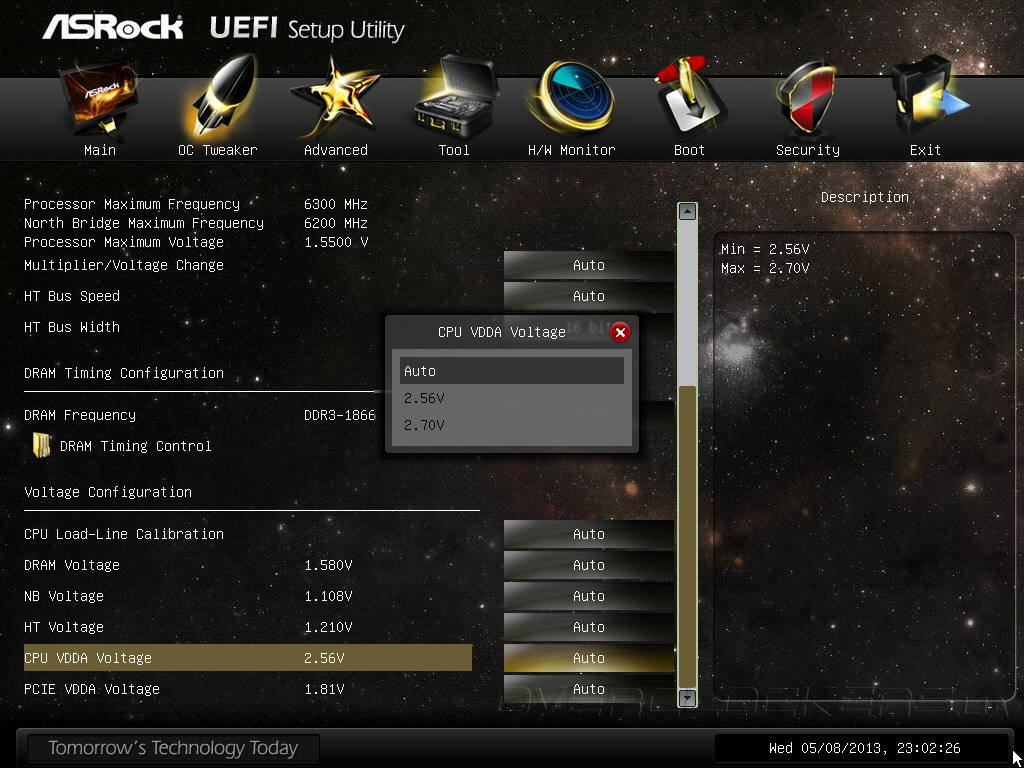Select the CPU Load-Line Calibration label

coord(124,534)
